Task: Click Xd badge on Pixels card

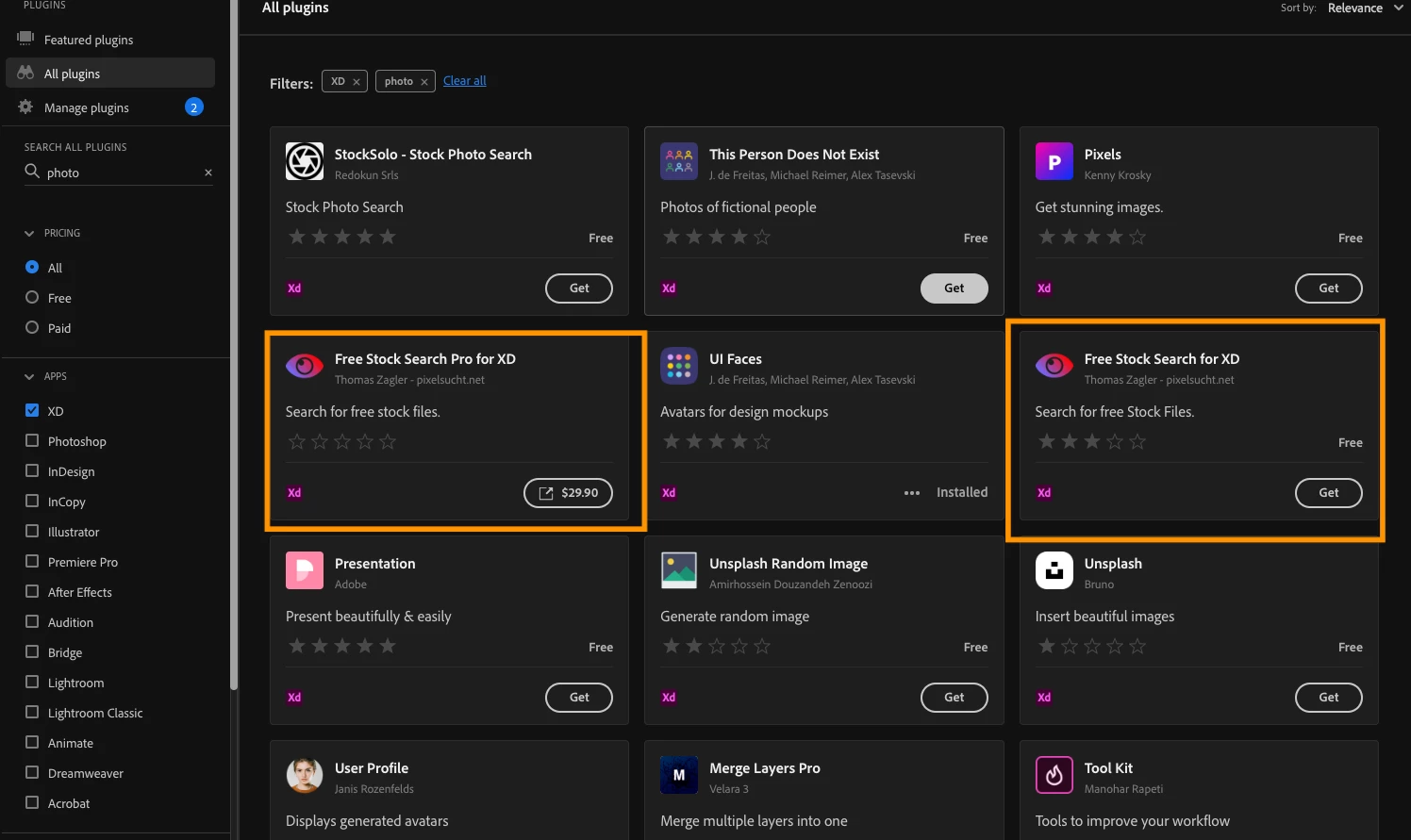Action: coord(1044,288)
